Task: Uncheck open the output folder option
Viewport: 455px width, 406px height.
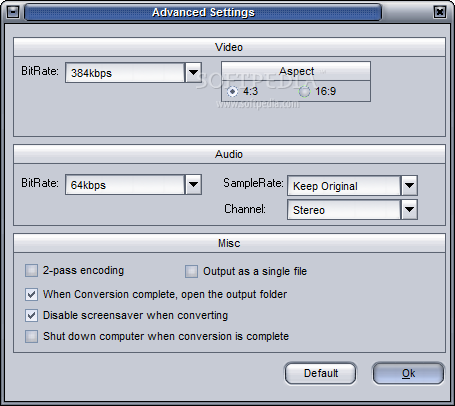Action: [31, 295]
